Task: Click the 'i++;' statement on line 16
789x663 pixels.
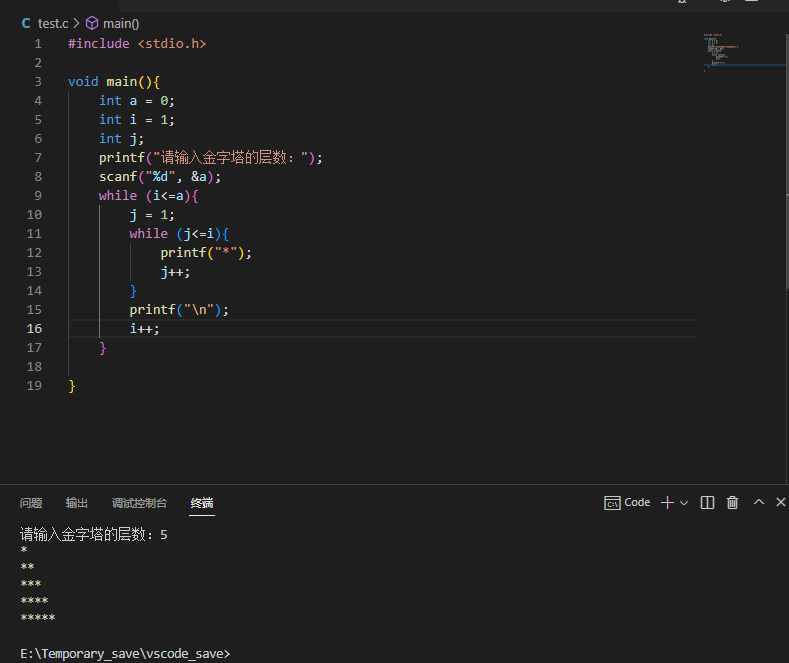Action: tap(144, 328)
